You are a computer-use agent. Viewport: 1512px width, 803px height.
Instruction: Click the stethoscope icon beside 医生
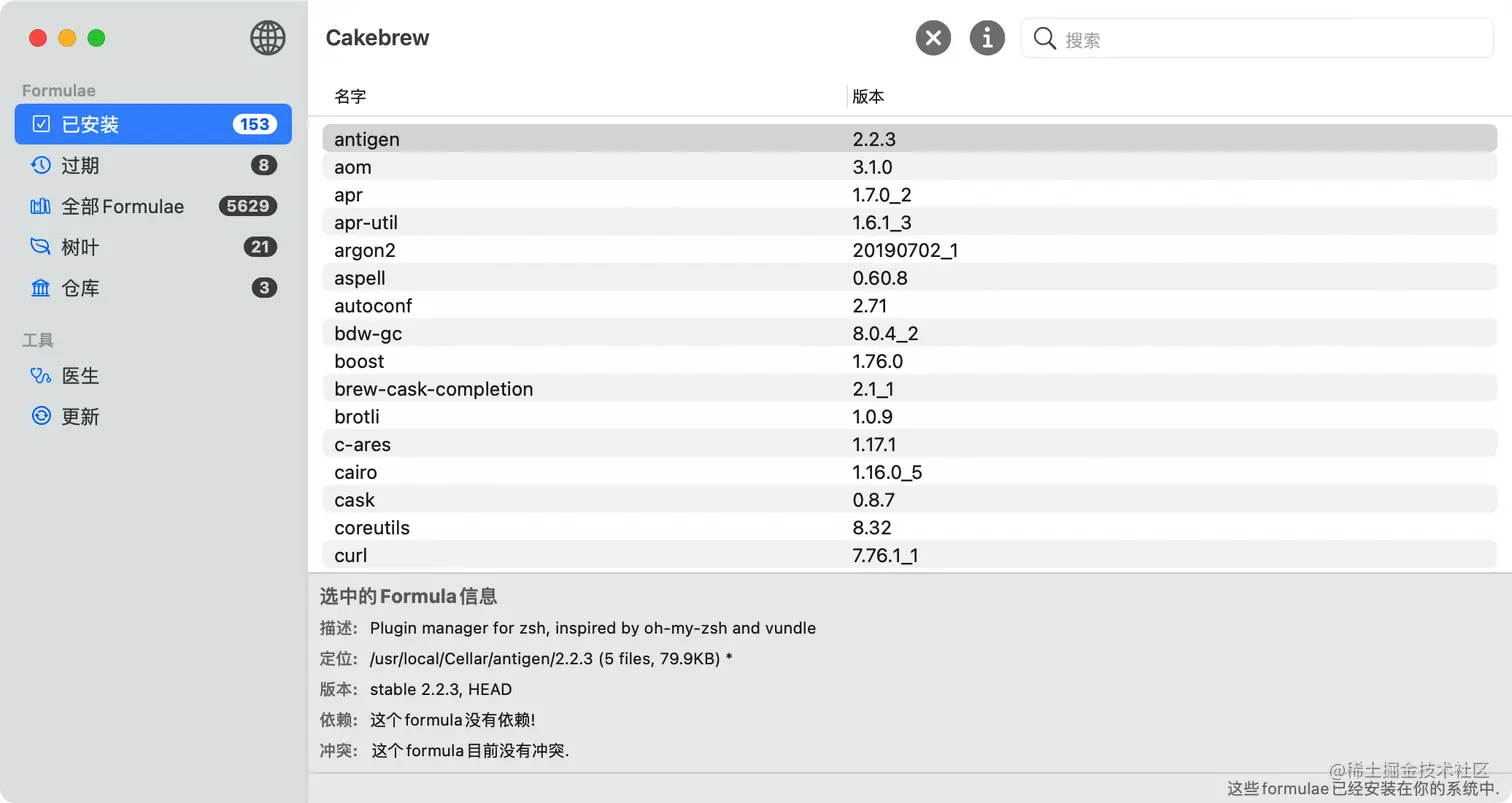coord(41,376)
